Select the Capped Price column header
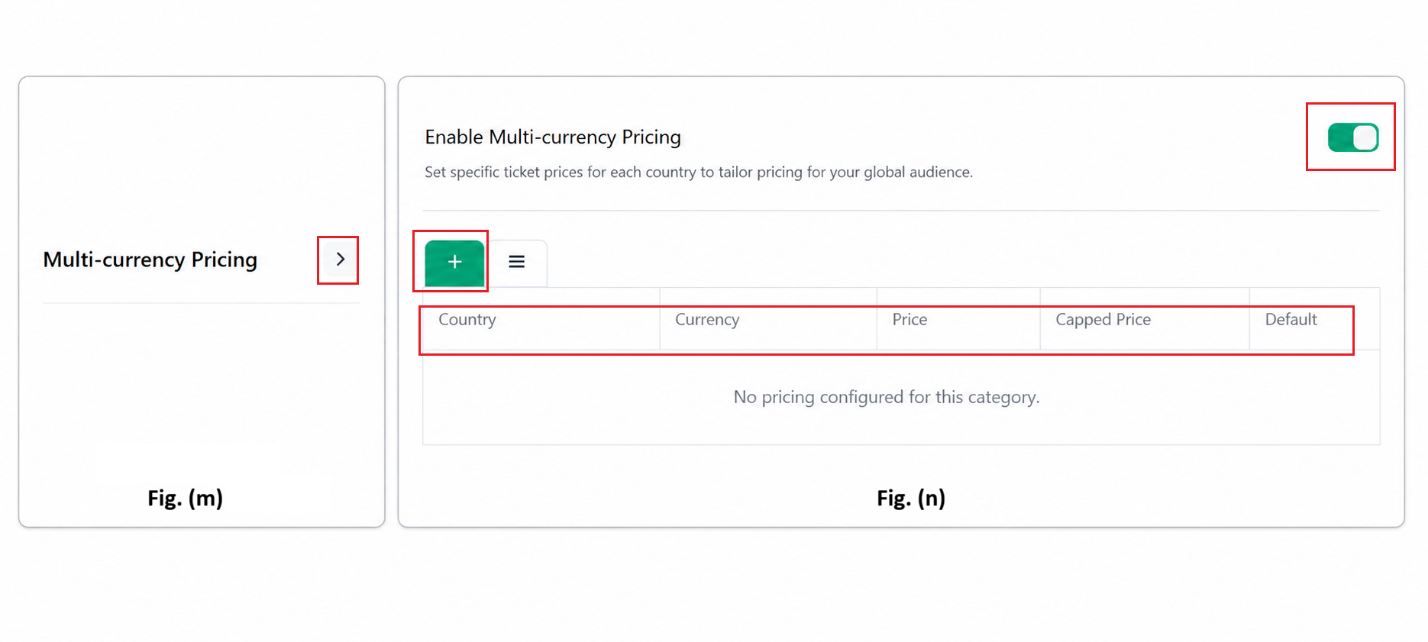The height and width of the screenshot is (642, 1428). 1103,320
